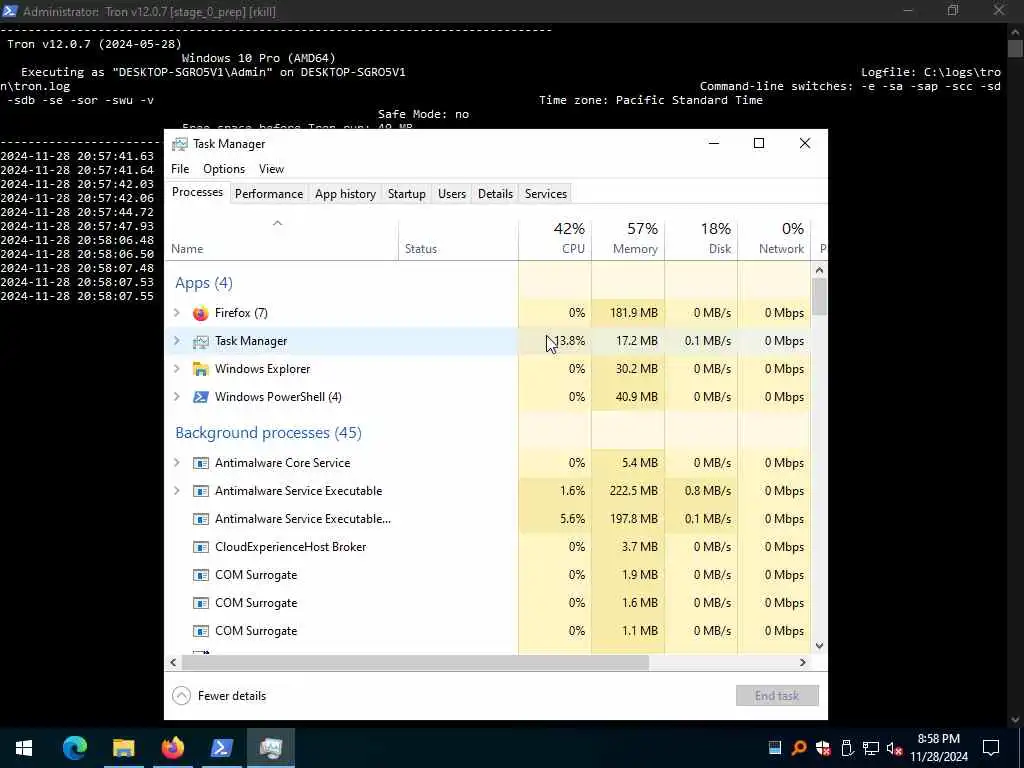Sort by the Disk column header
Viewport: 1024px width, 768px height.
701,238
